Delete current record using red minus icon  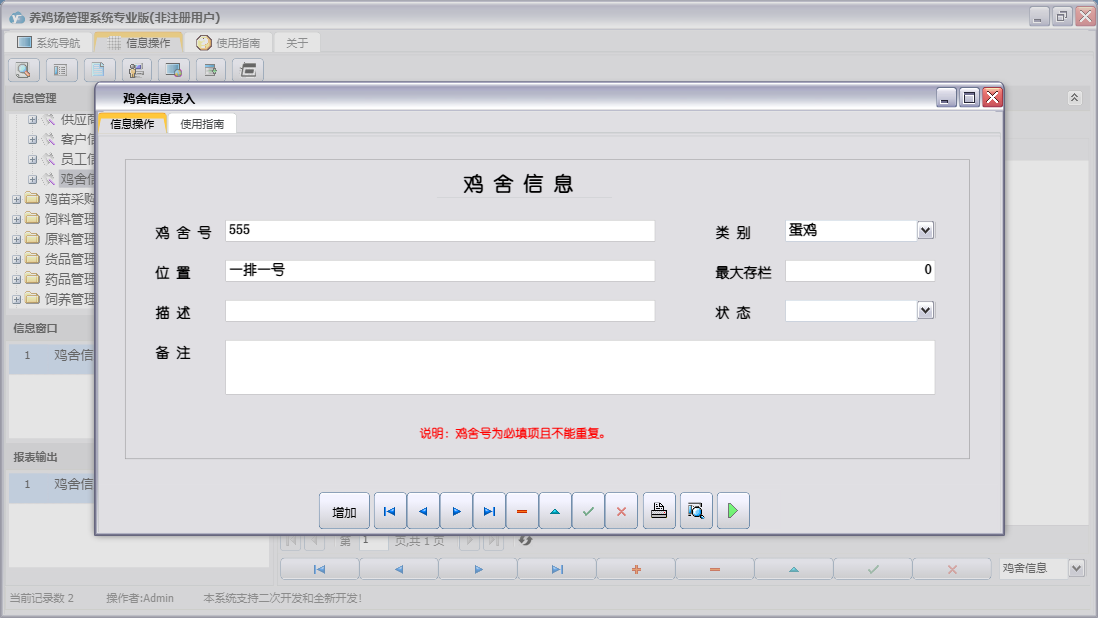[x=522, y=510]
